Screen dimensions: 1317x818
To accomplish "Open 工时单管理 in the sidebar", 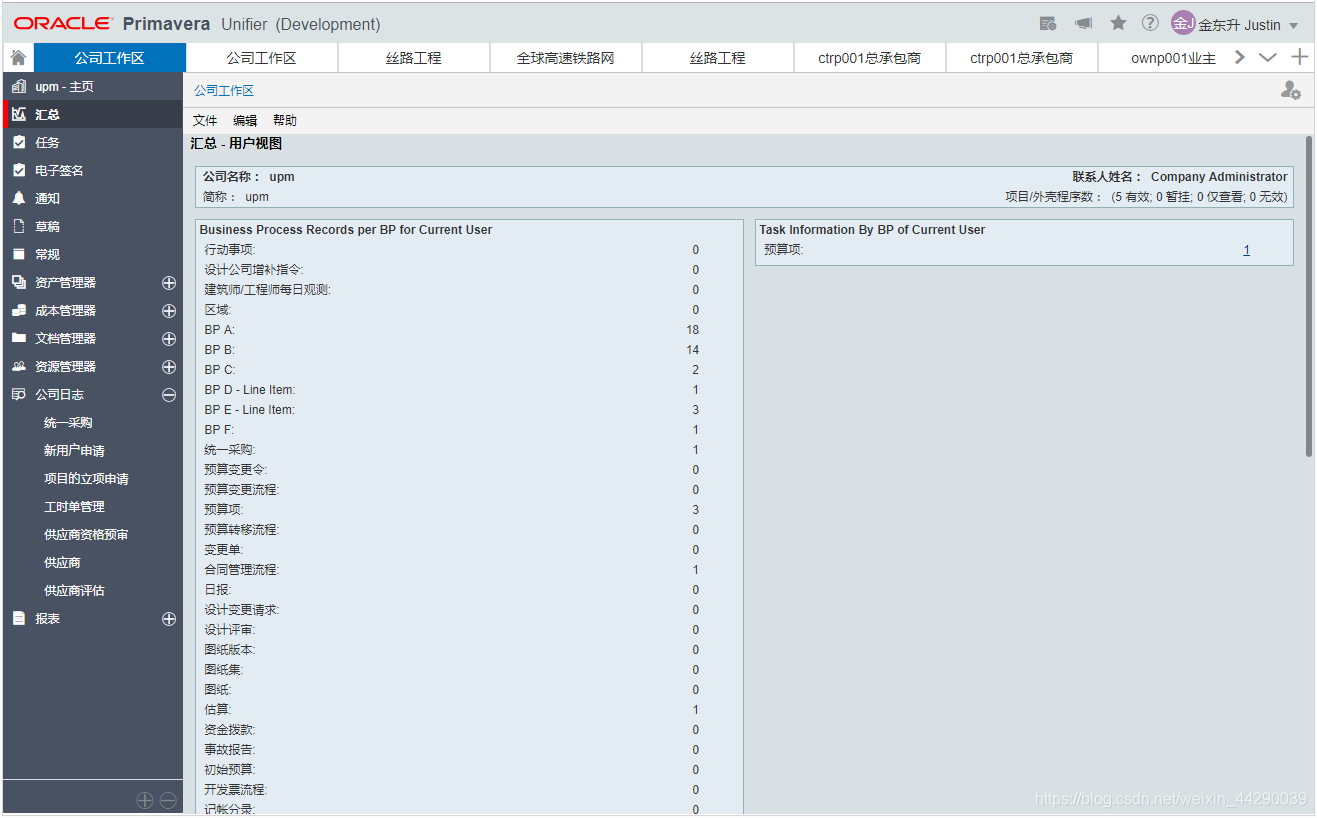I will 74,507.
